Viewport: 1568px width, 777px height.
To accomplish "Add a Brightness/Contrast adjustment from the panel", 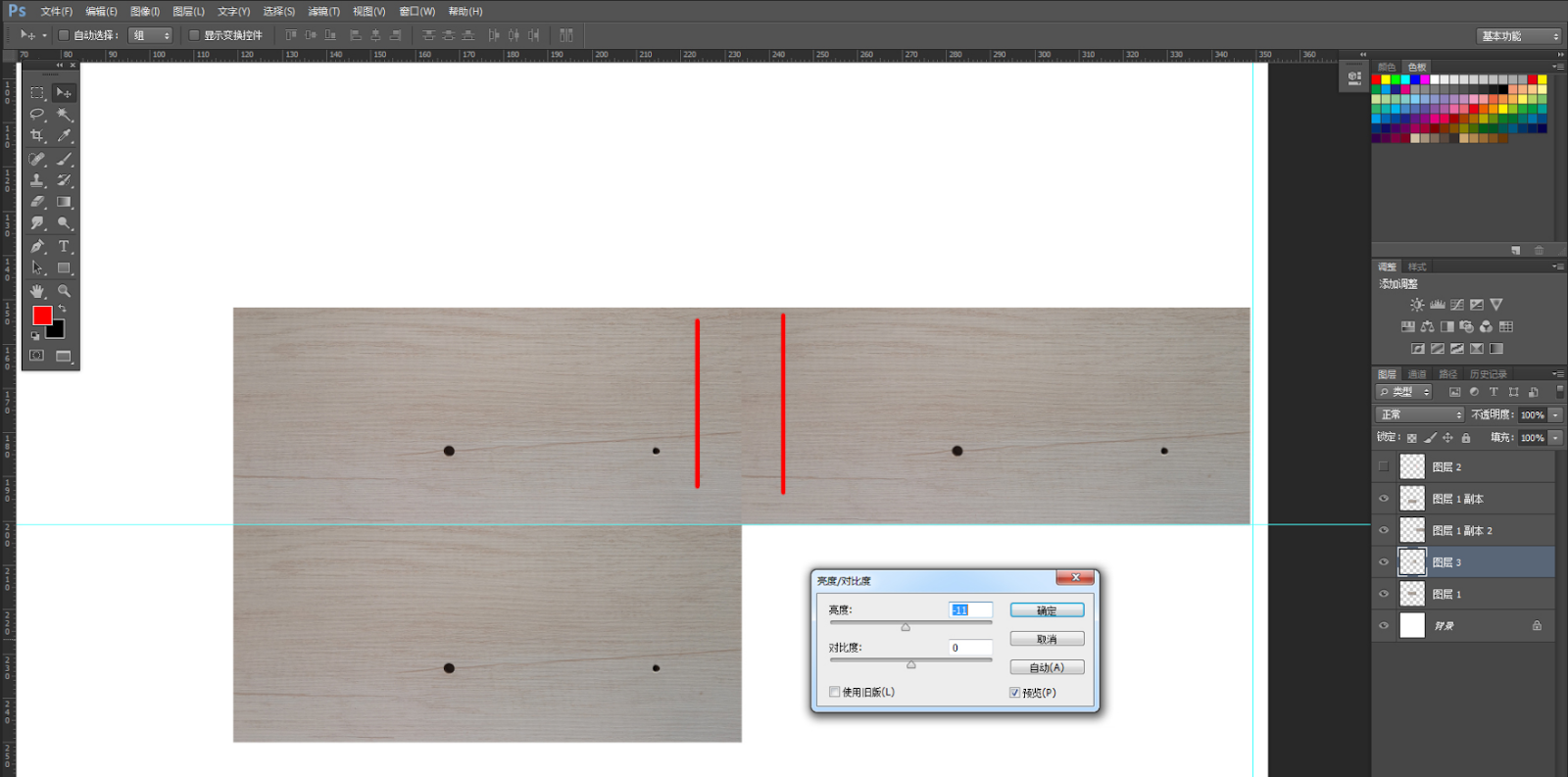I will [1417, 305].
